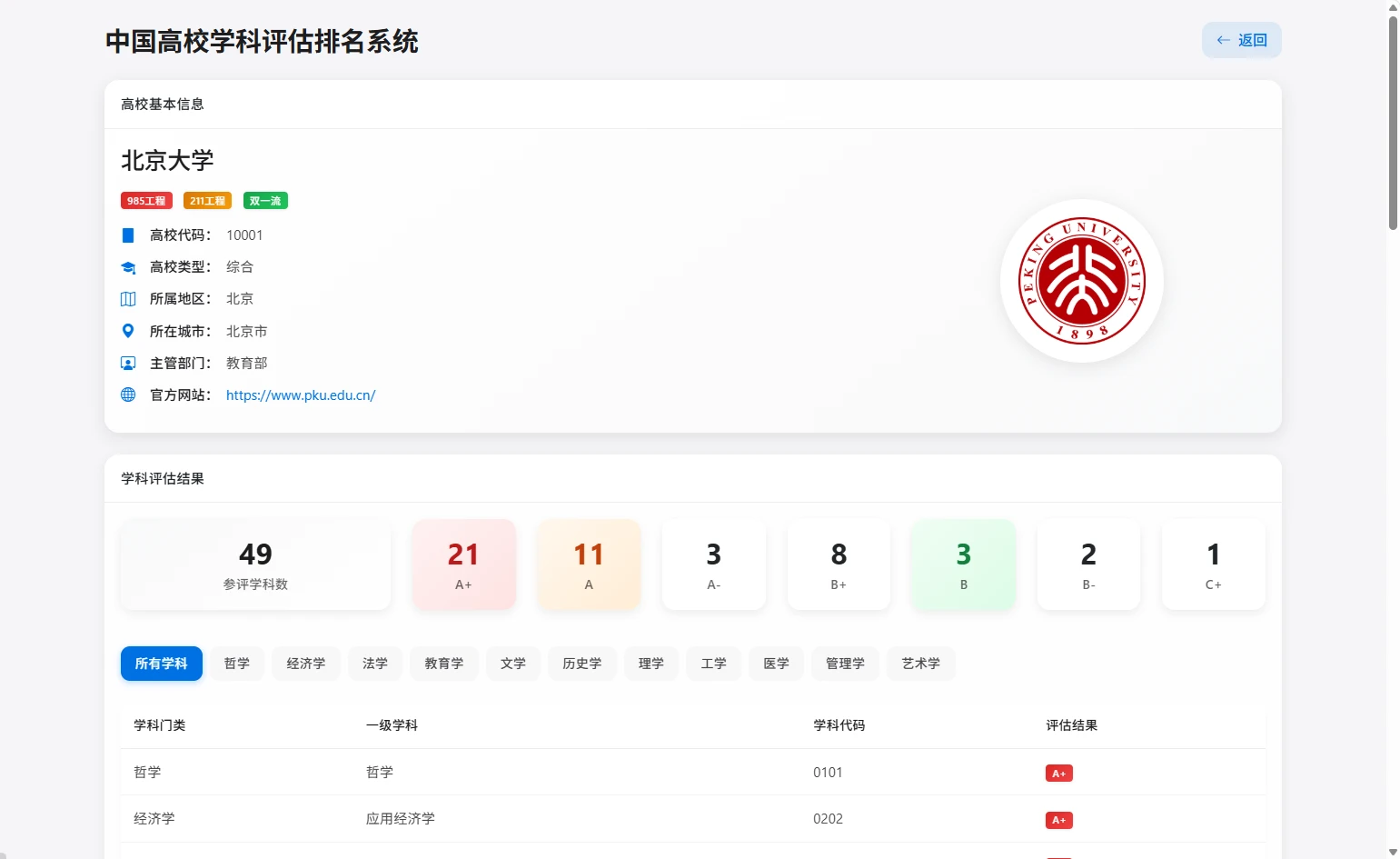Viewport: 1400px width, 859px height.
Task: Click the A+ badge in the 哲学 row
Action: (x=1058, y=774)
